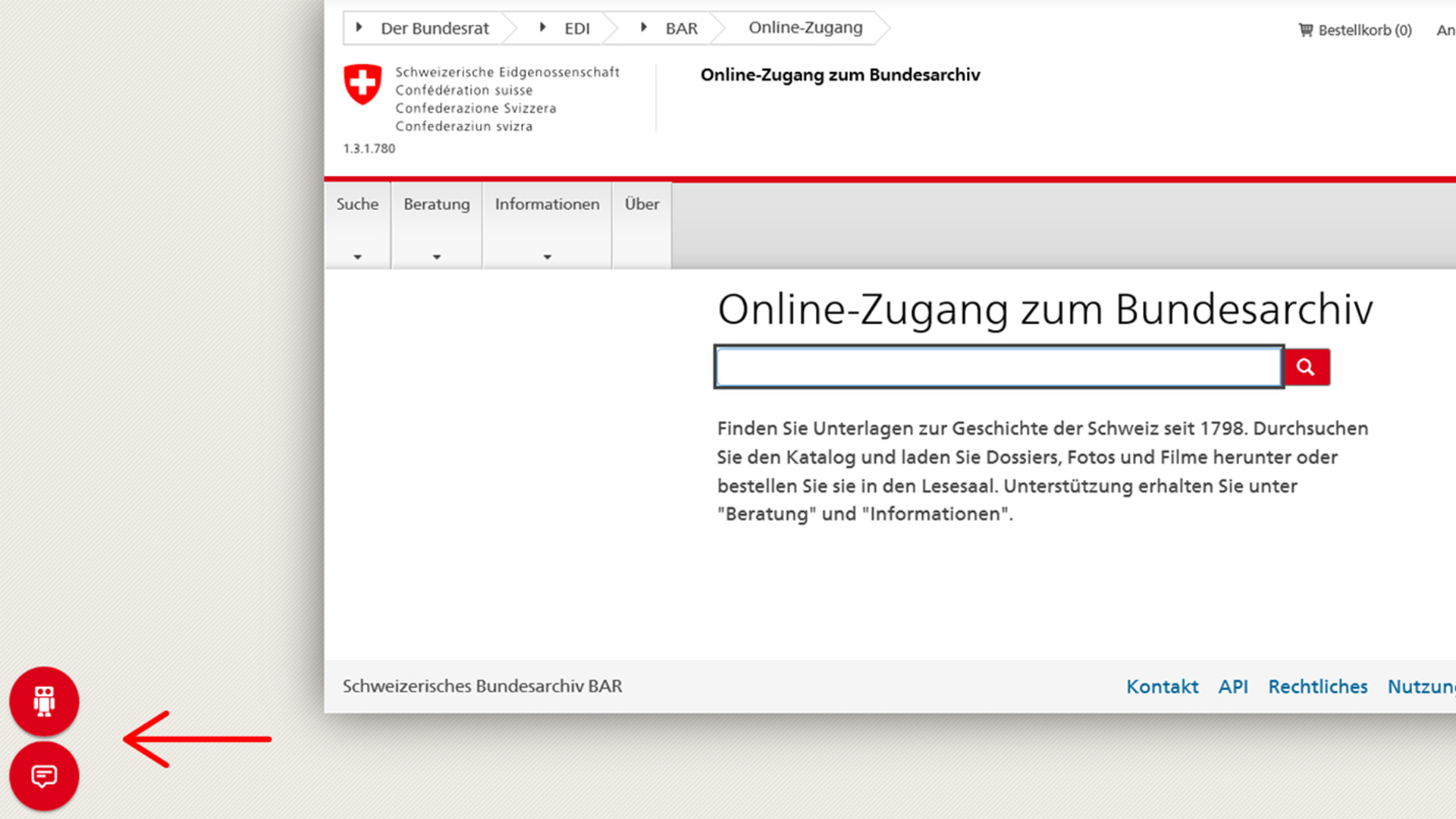Viewport: 1456px width, 819px height.
Task: Open the API footer link
Action: (1233, 686)
